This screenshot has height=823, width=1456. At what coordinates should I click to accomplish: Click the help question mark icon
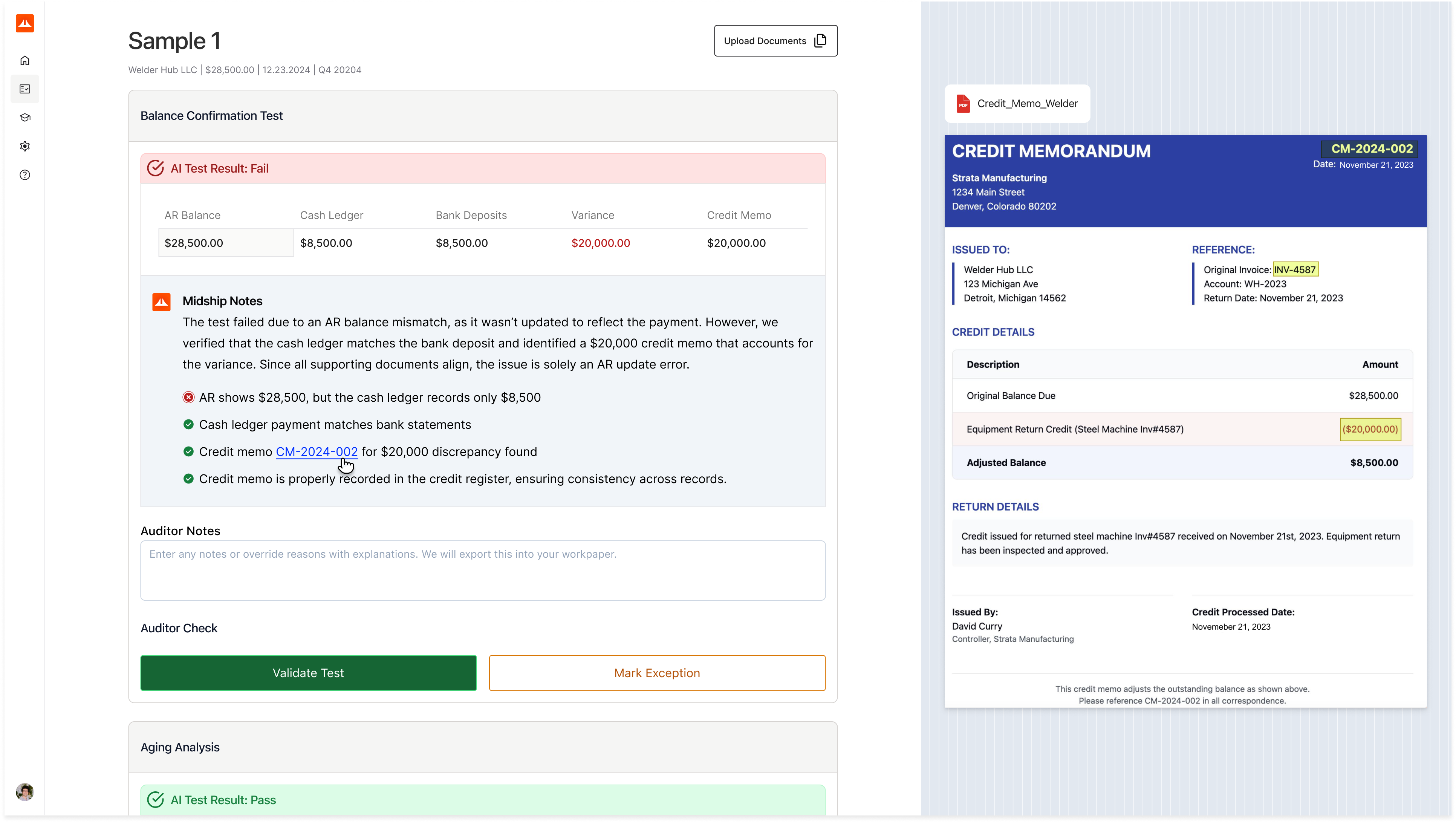click(x=25, y=175)
